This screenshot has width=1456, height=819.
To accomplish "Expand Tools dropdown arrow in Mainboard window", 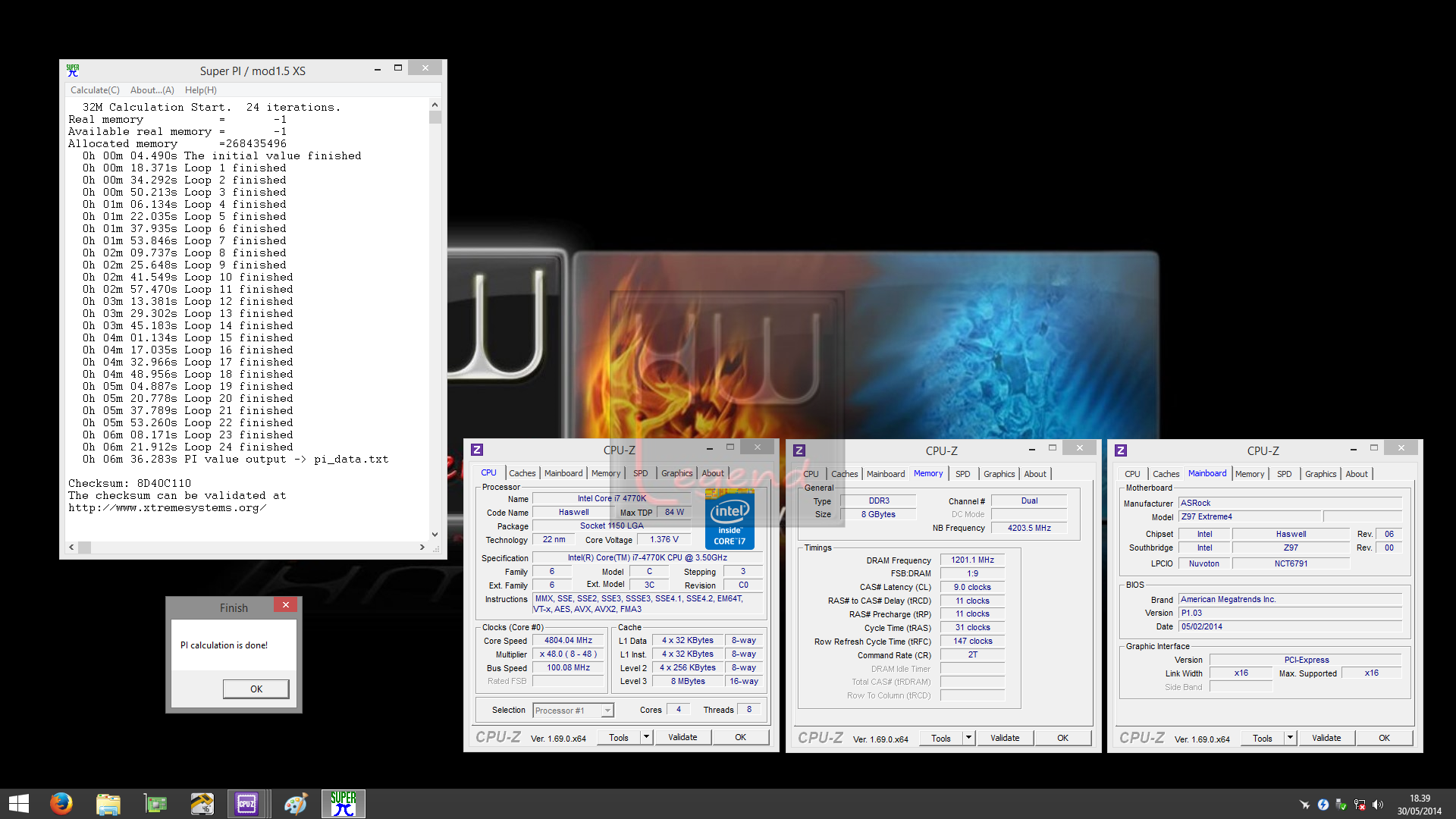I will pyautogui.click(x=1290, y=738).
